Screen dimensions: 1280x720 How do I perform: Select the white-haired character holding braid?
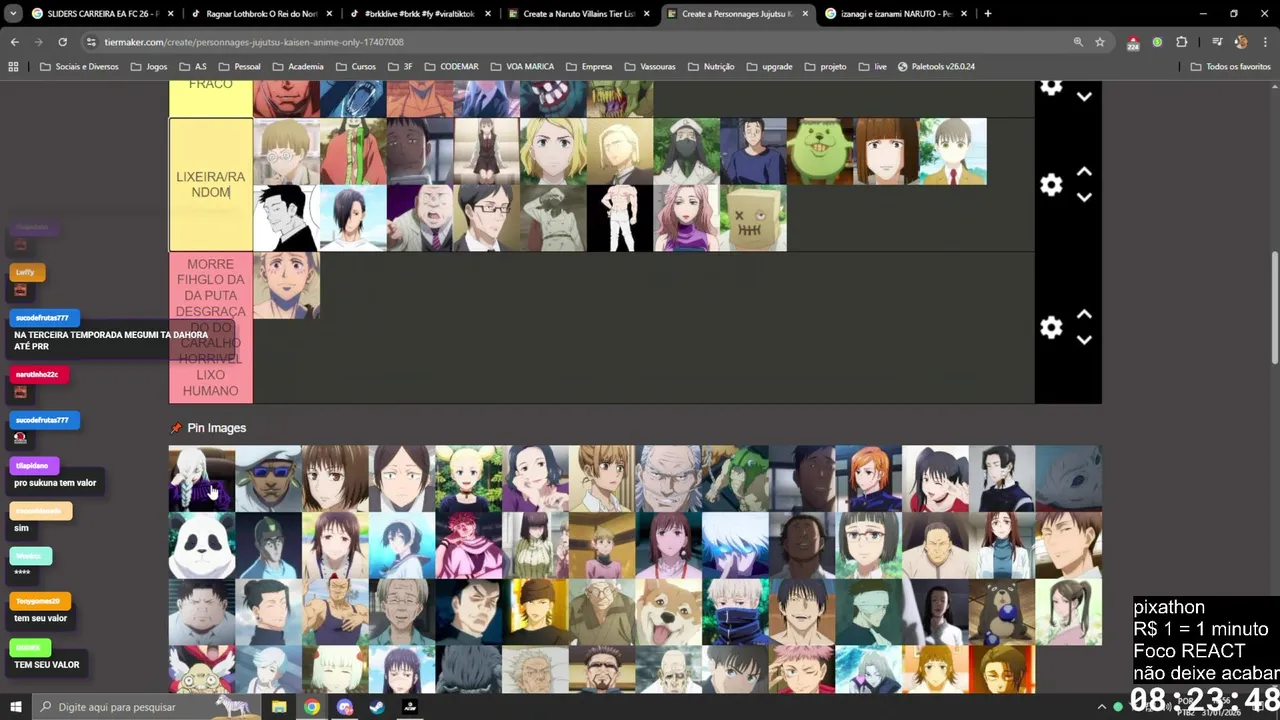coord(202,479)
